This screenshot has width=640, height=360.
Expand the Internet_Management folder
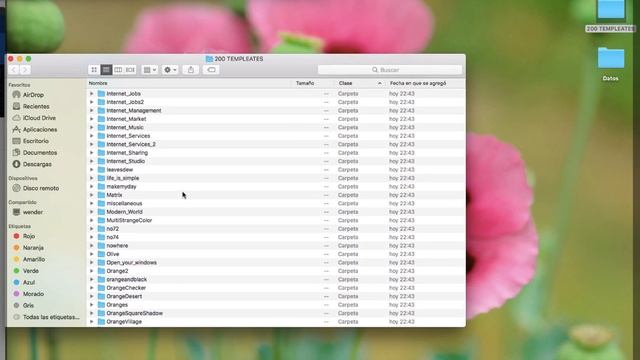pyautogui.click(x=91, y=111)
